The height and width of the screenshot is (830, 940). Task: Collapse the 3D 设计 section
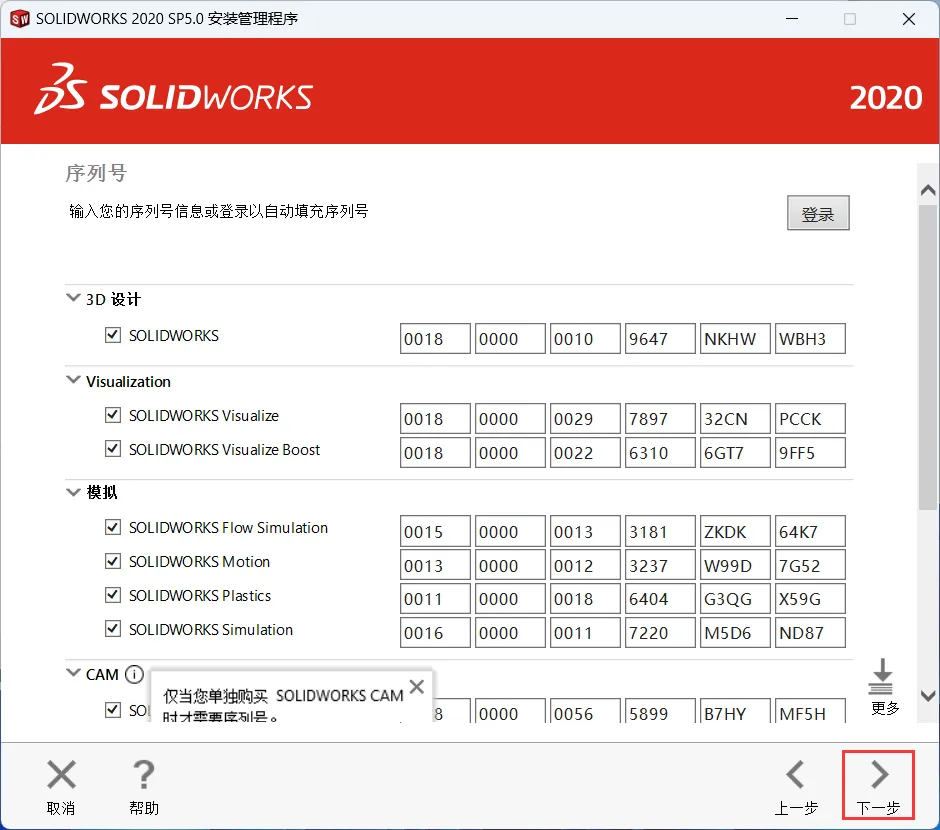pos(73,297)
